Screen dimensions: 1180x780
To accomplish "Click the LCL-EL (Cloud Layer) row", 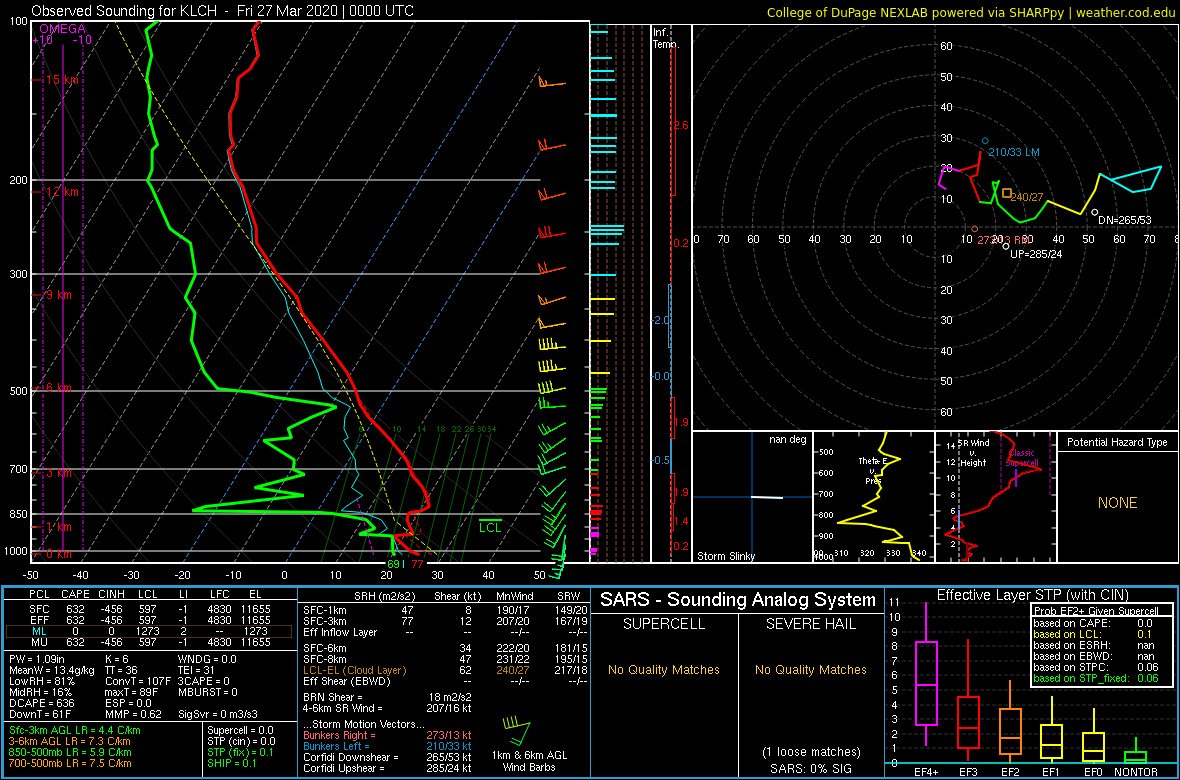I will coord(444,670).
